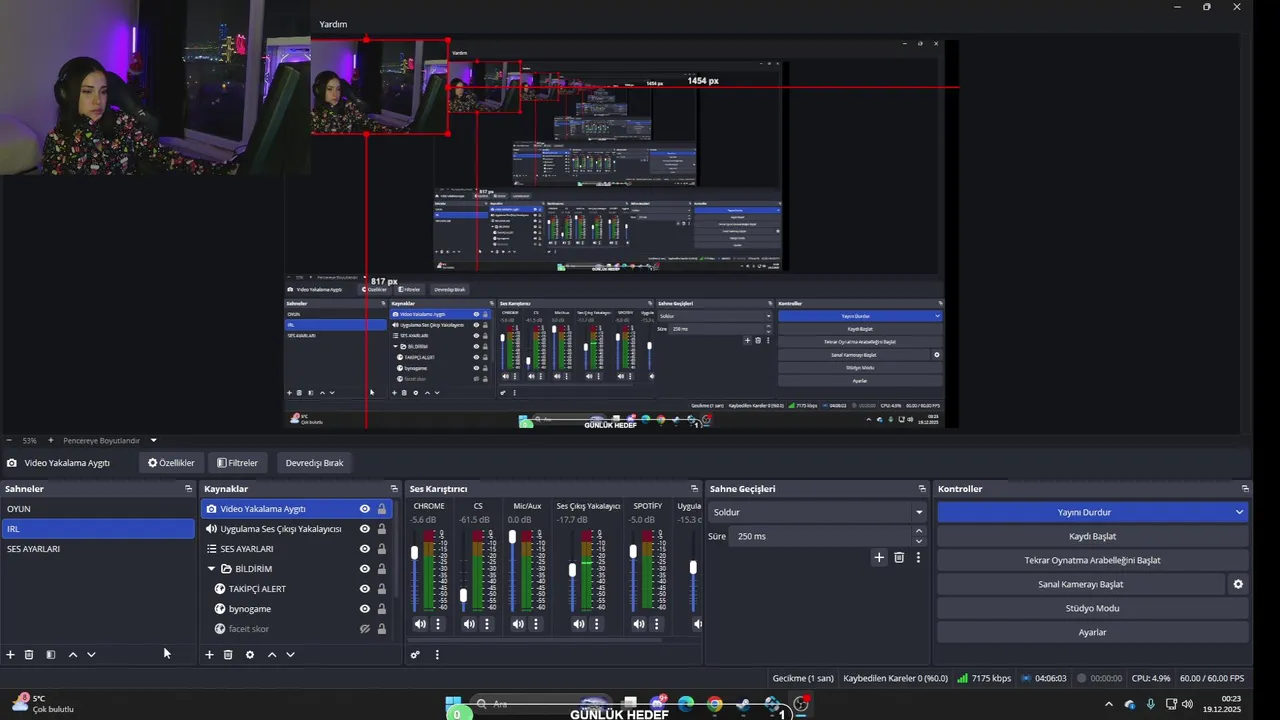Open audio mixer toolbar three-dot menu
The height and width of the screenshot is (720, 1280).
tap(437, 654)
